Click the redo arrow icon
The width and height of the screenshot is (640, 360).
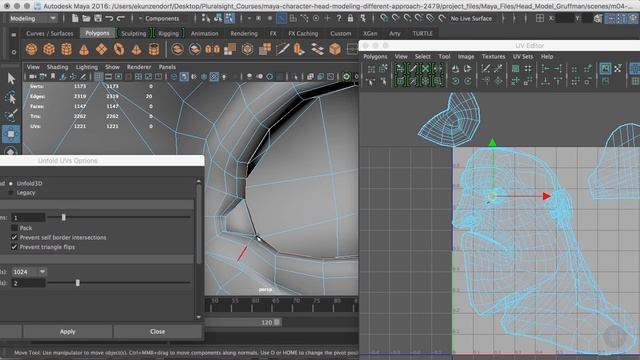(121, 18)
